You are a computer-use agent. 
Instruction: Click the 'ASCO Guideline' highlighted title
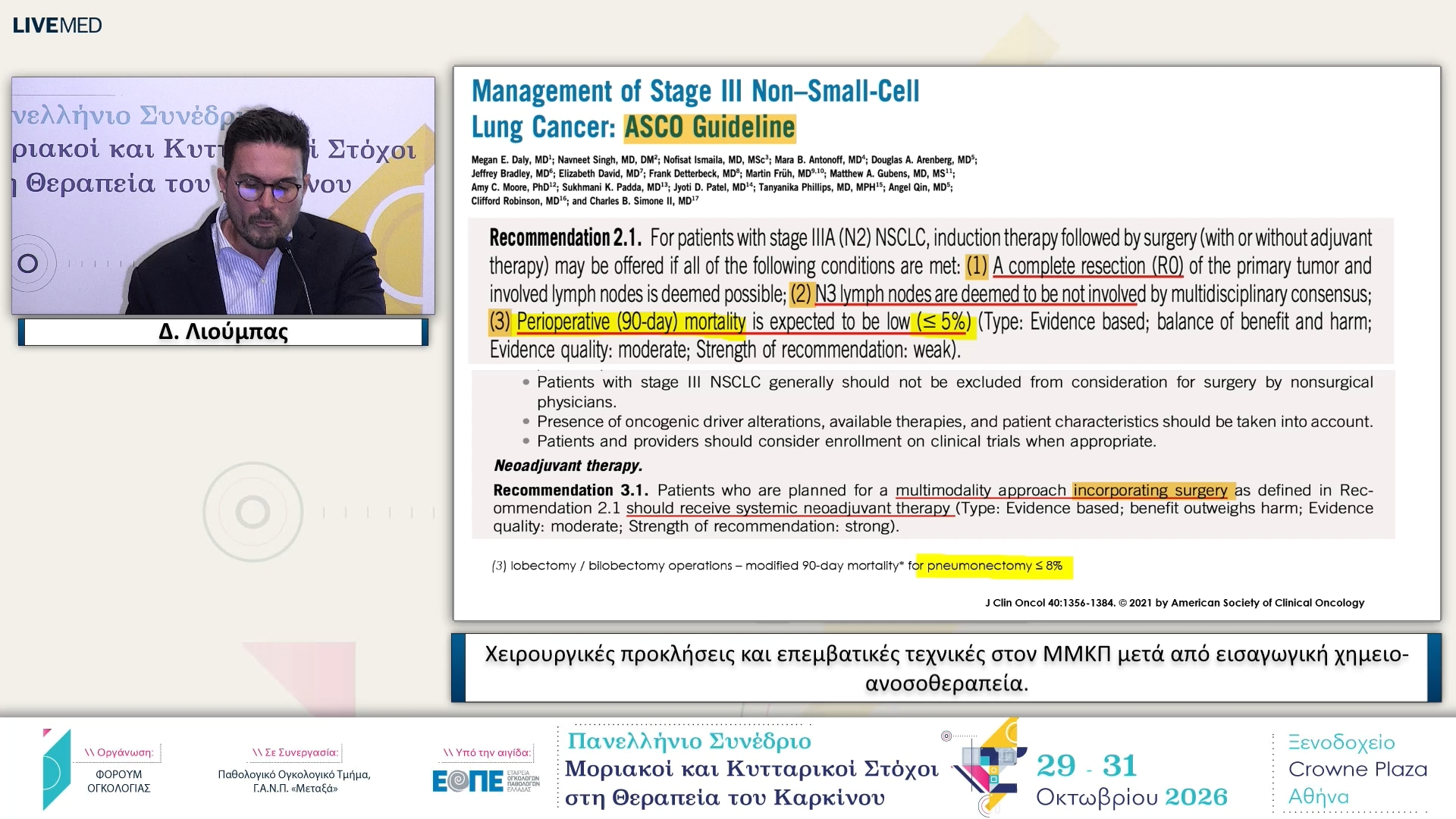point(709,127)
